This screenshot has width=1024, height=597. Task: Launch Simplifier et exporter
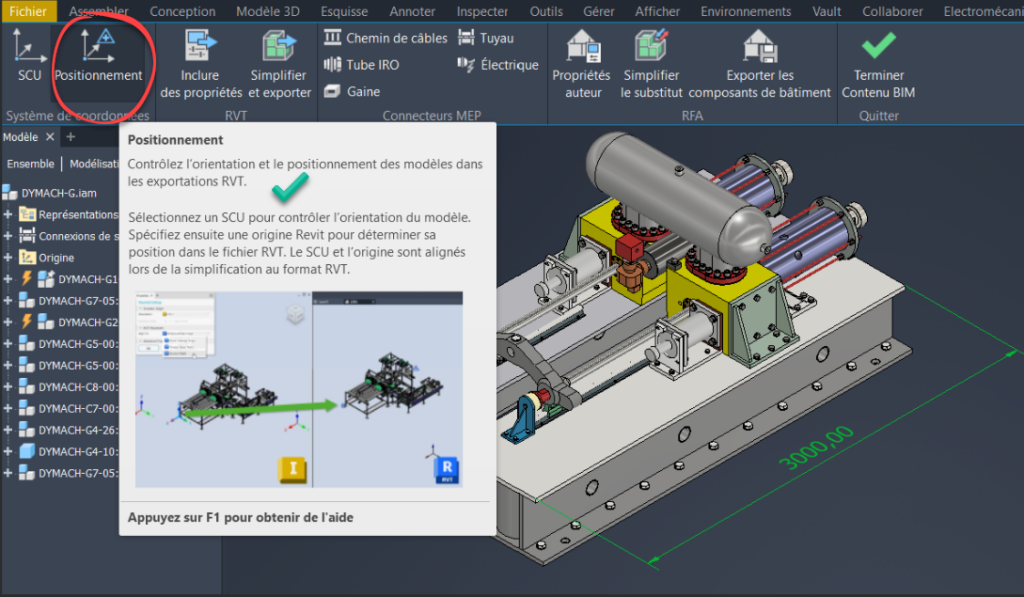point(279,64)
